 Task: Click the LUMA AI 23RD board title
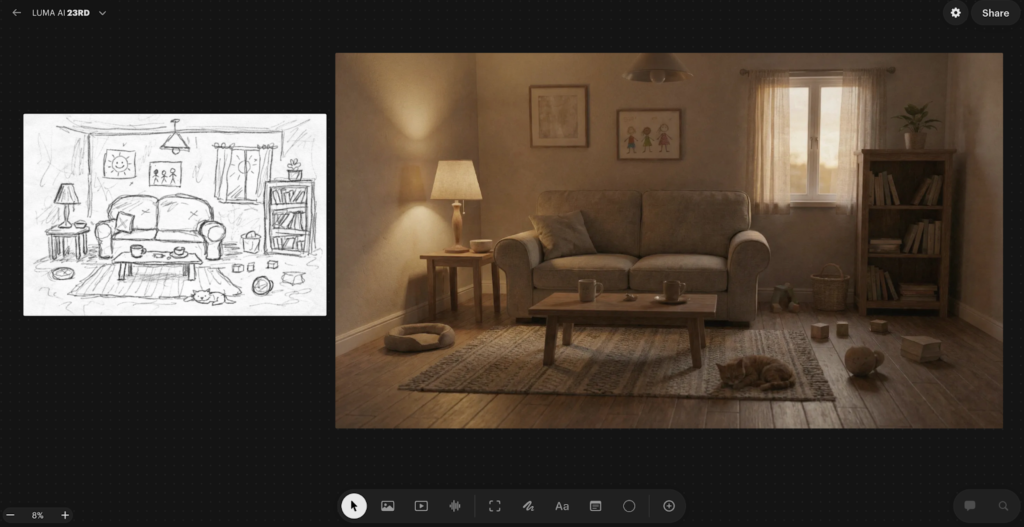click(61, 13)
